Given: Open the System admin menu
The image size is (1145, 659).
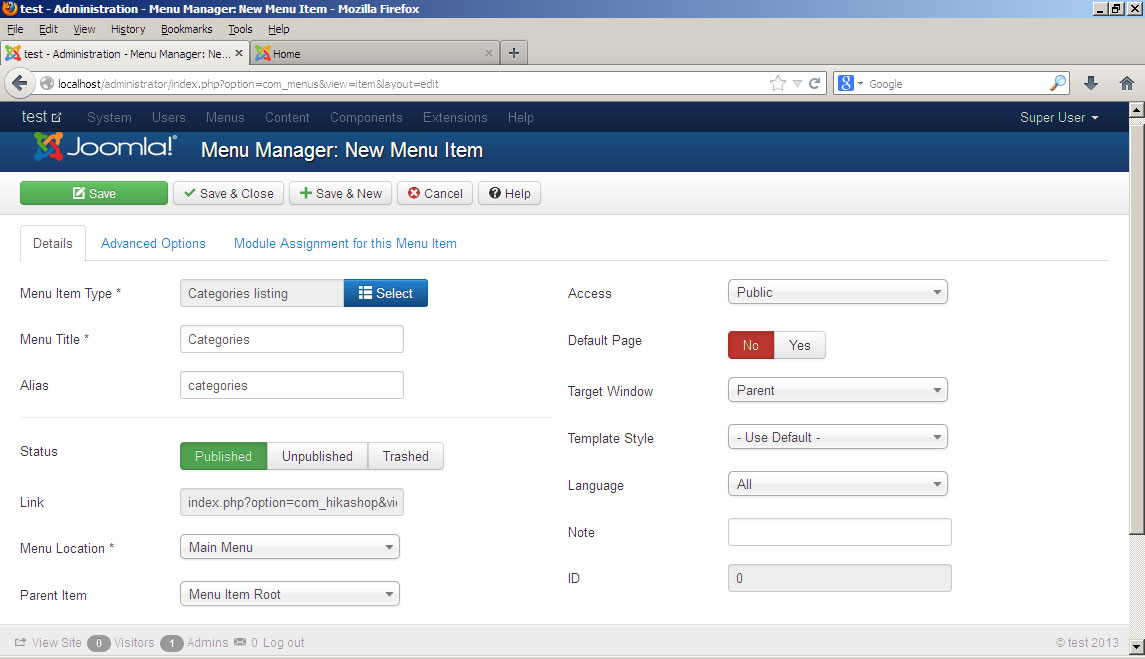Looking at the screenshot, I should click(x=110, y=118).
